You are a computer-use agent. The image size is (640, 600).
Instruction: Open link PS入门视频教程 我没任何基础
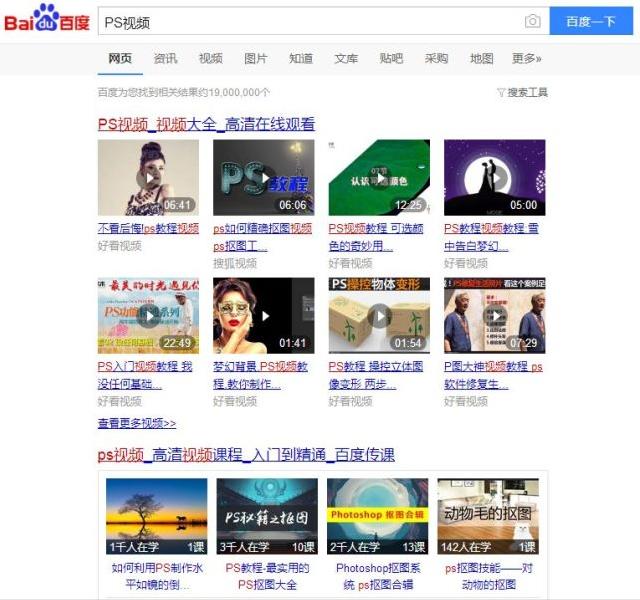click(145, 375)
